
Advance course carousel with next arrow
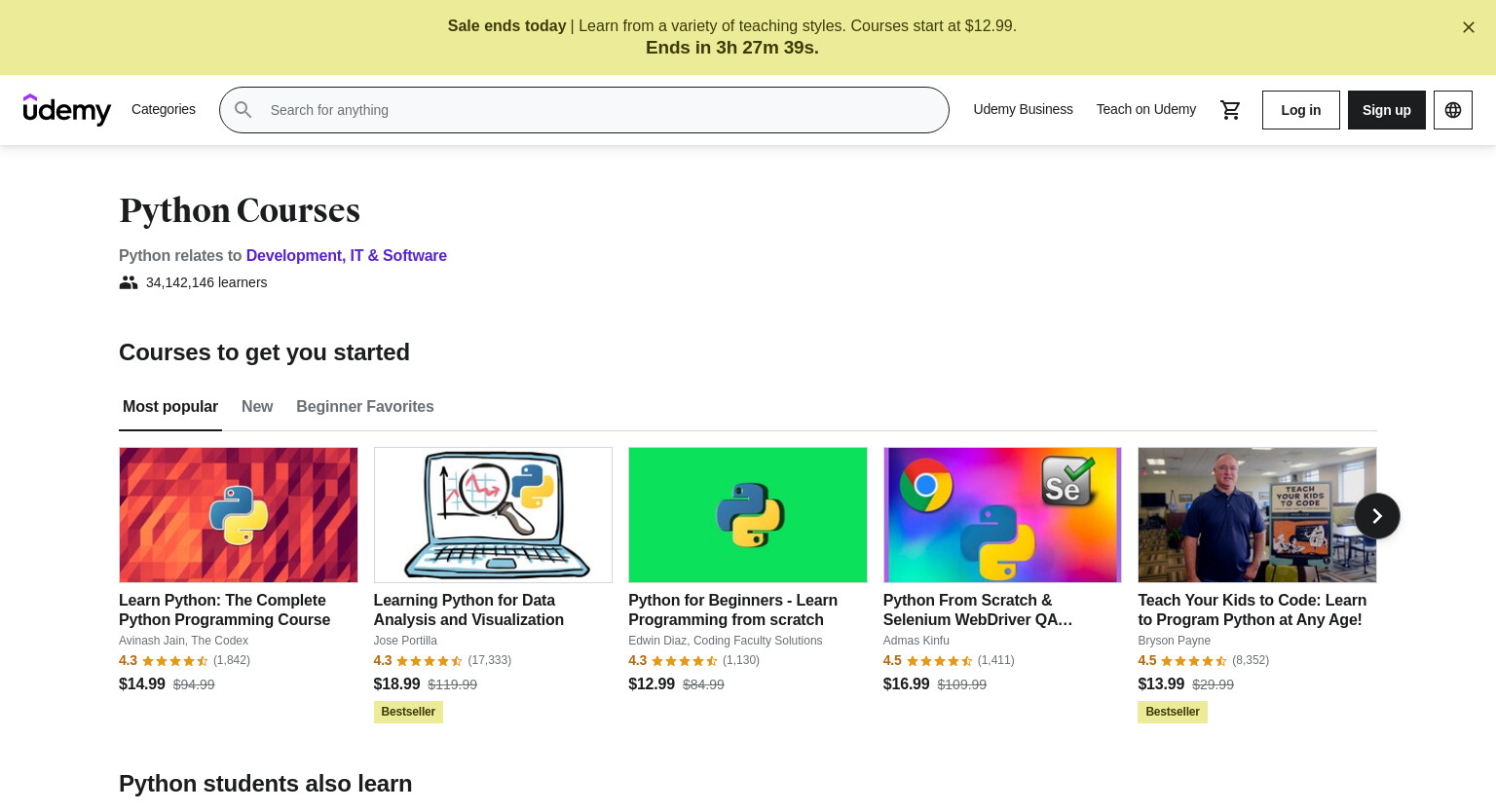1376,516
